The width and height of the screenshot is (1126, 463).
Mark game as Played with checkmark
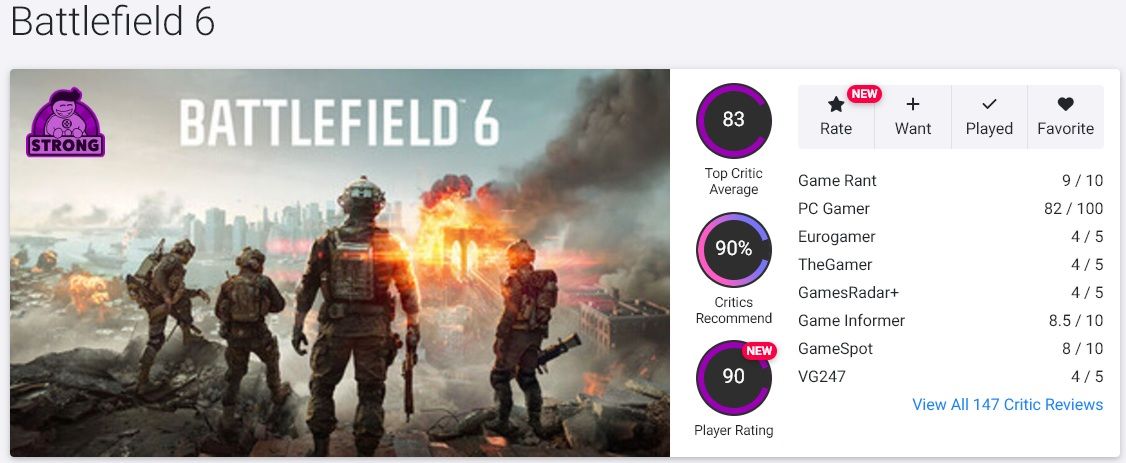point(989,105)
